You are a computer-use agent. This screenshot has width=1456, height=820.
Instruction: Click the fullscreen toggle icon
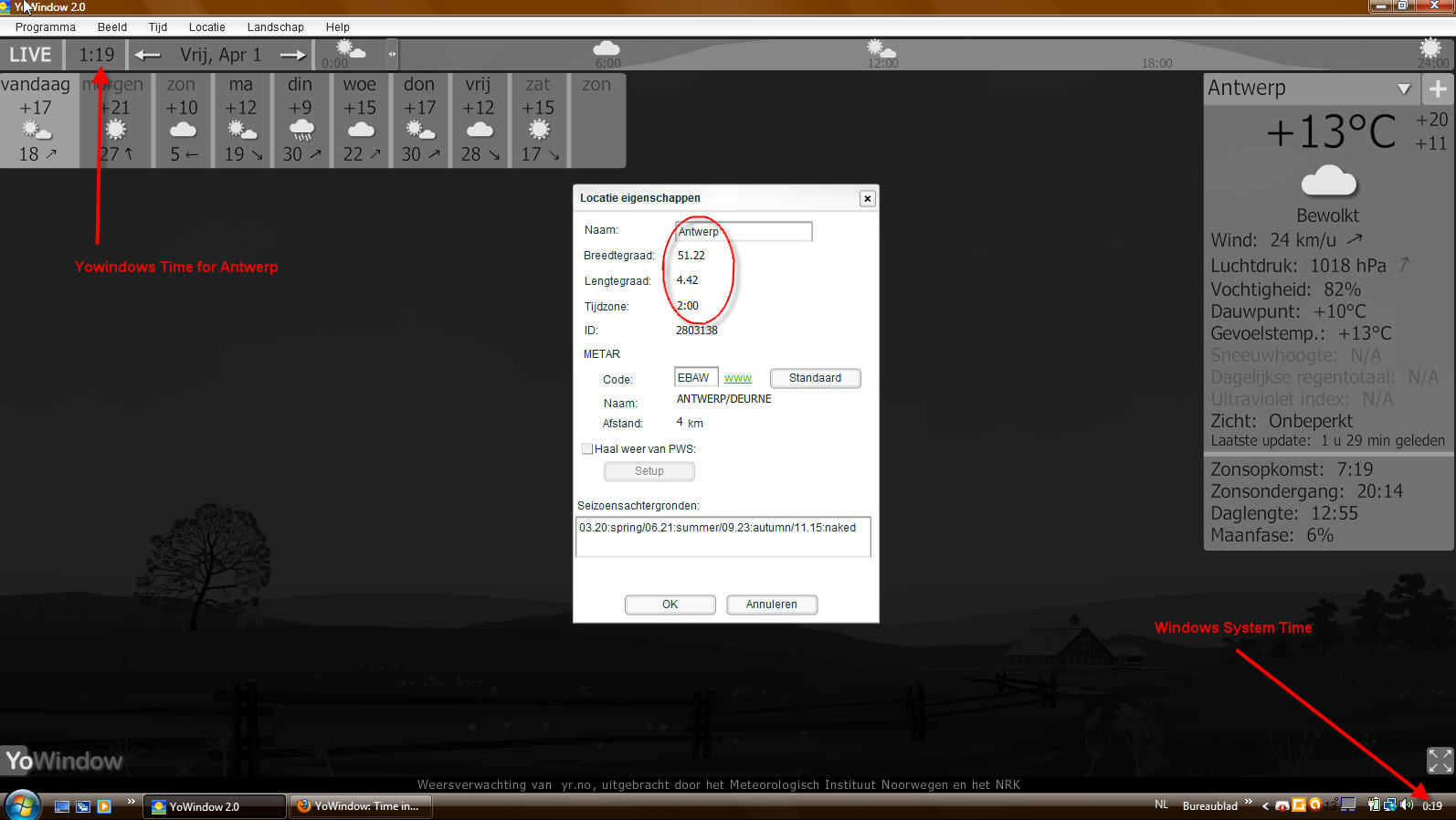click(1440, 761)
